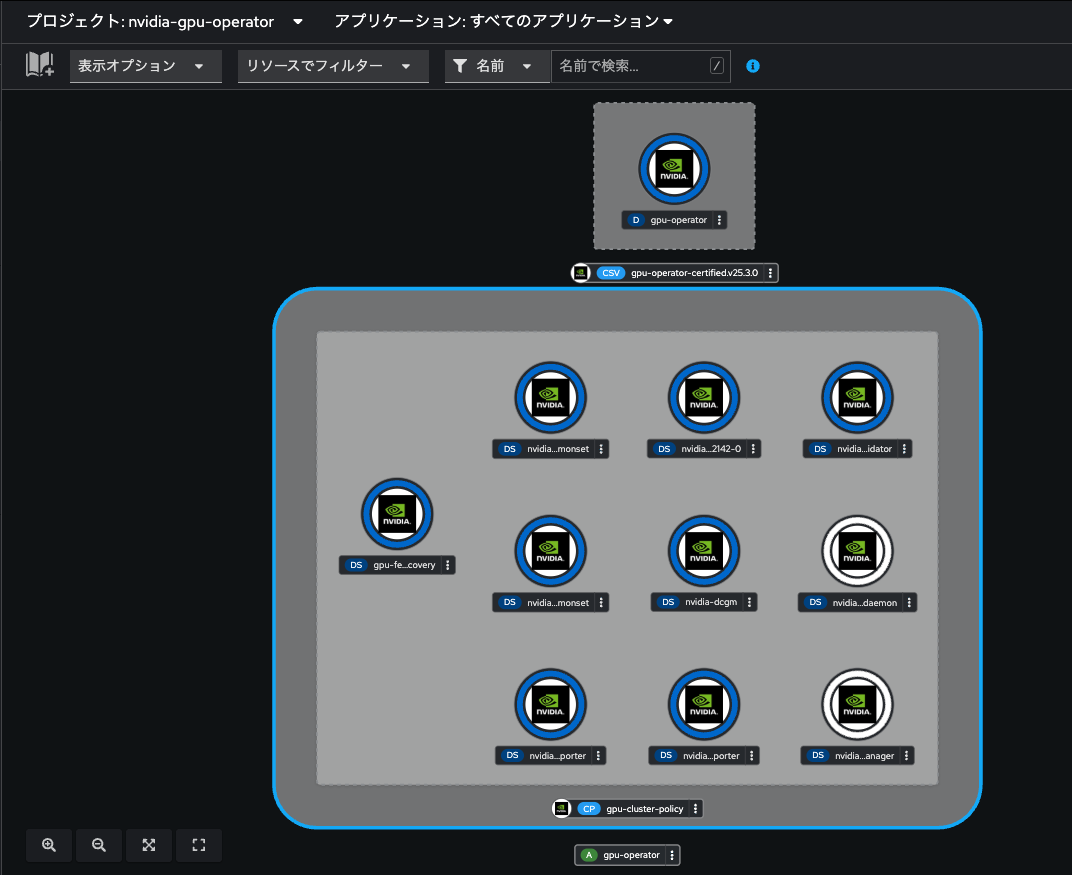
Task: Open the 名前 filter type dropdown
Action: pyautogui.click(x=497, y=66)
